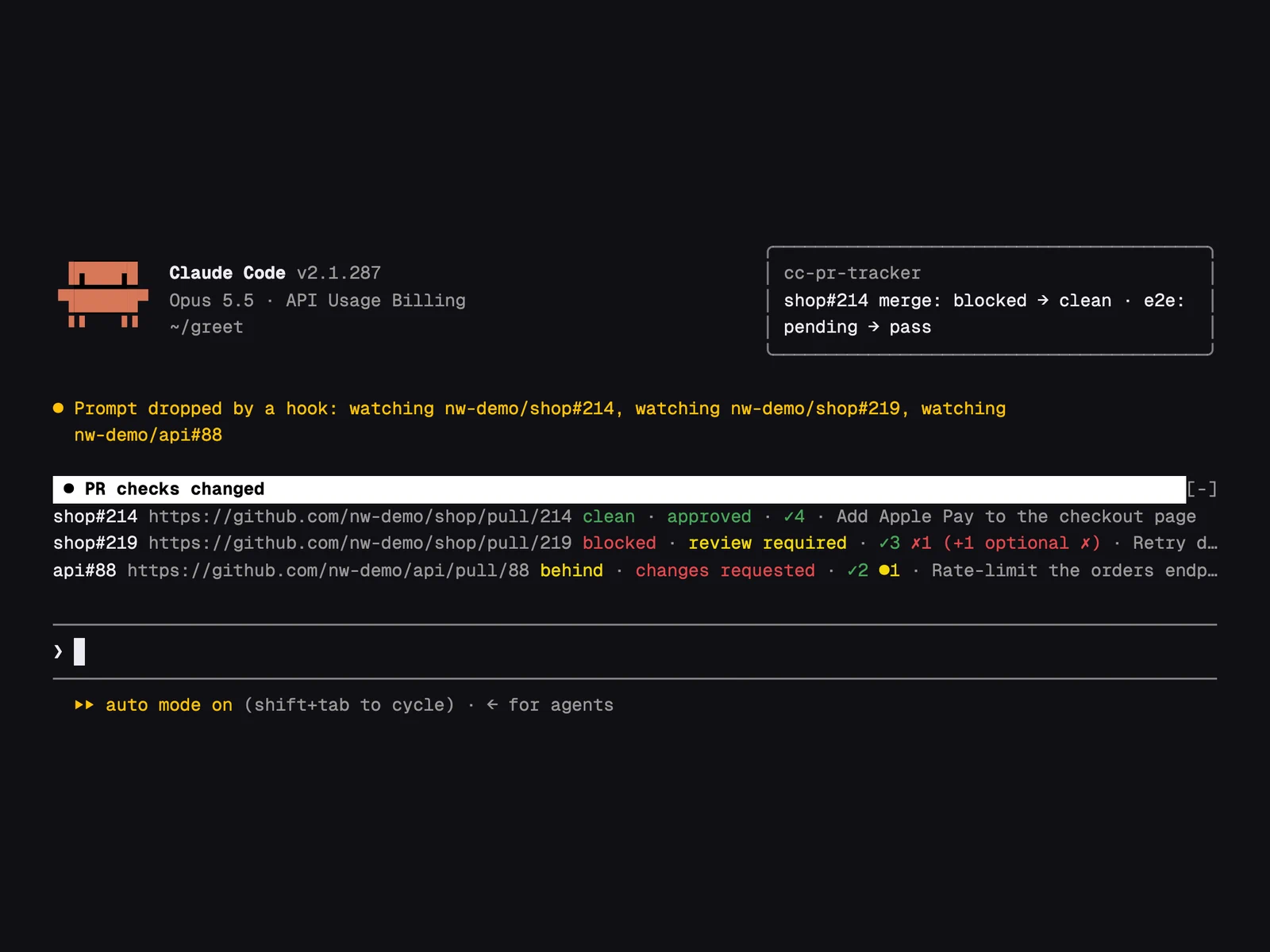Click into the prompt input field
Image resolution: width=1270 pixels, height=952 pixels.
pos(635,651)
